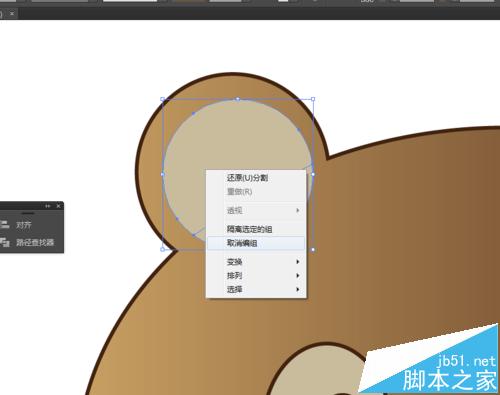Click the top-right bounding box handle
The width and height of the screenshot is (500, 395).
click(313, 99)
